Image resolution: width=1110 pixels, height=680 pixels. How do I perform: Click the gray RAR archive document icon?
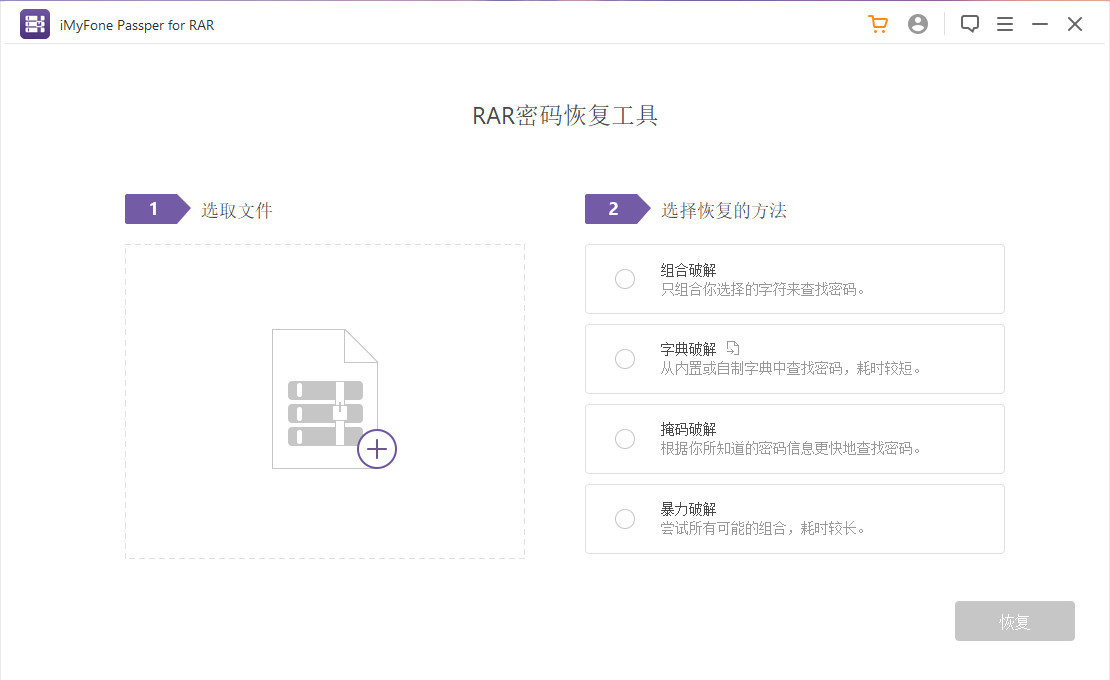tap(322, 398)
